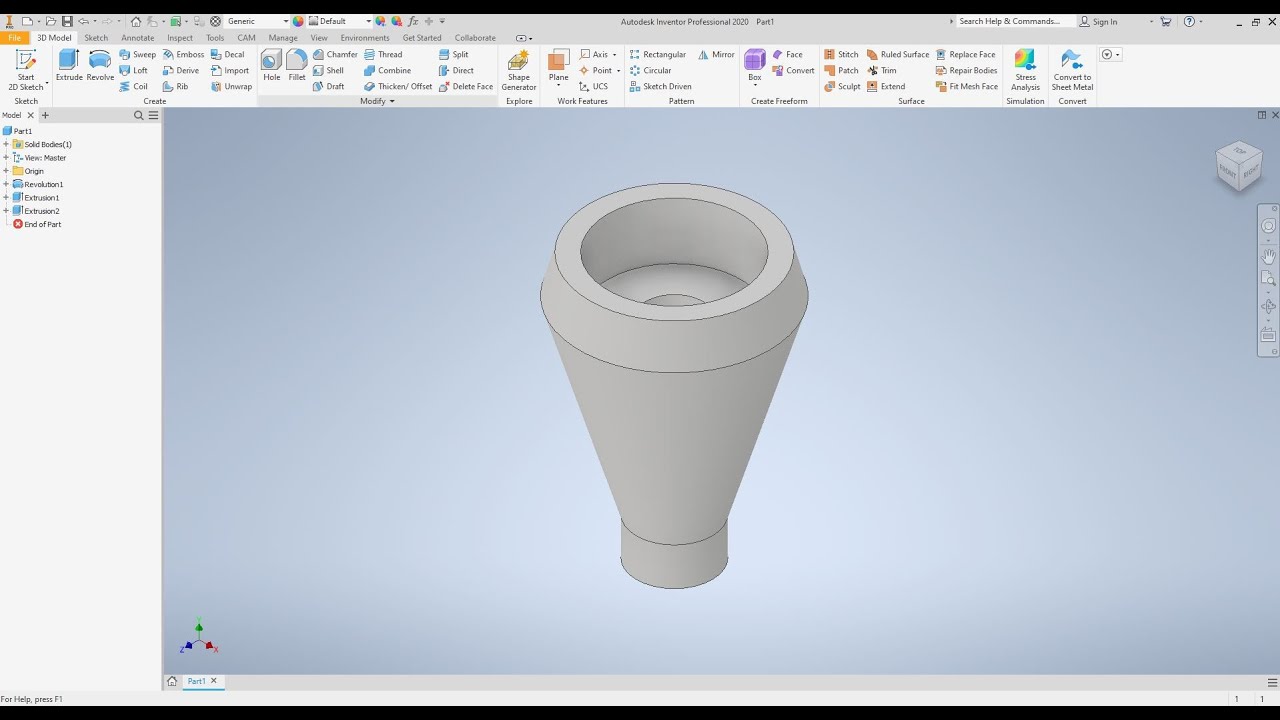The width and height of the screenshot is (1280, 720).
Task: Launch Stress Analysis simulation
Action: [x=1025, y=70]
